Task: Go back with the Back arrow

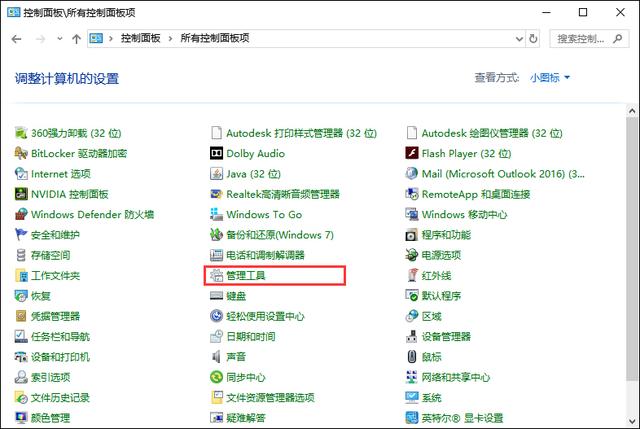Action: 17,39
